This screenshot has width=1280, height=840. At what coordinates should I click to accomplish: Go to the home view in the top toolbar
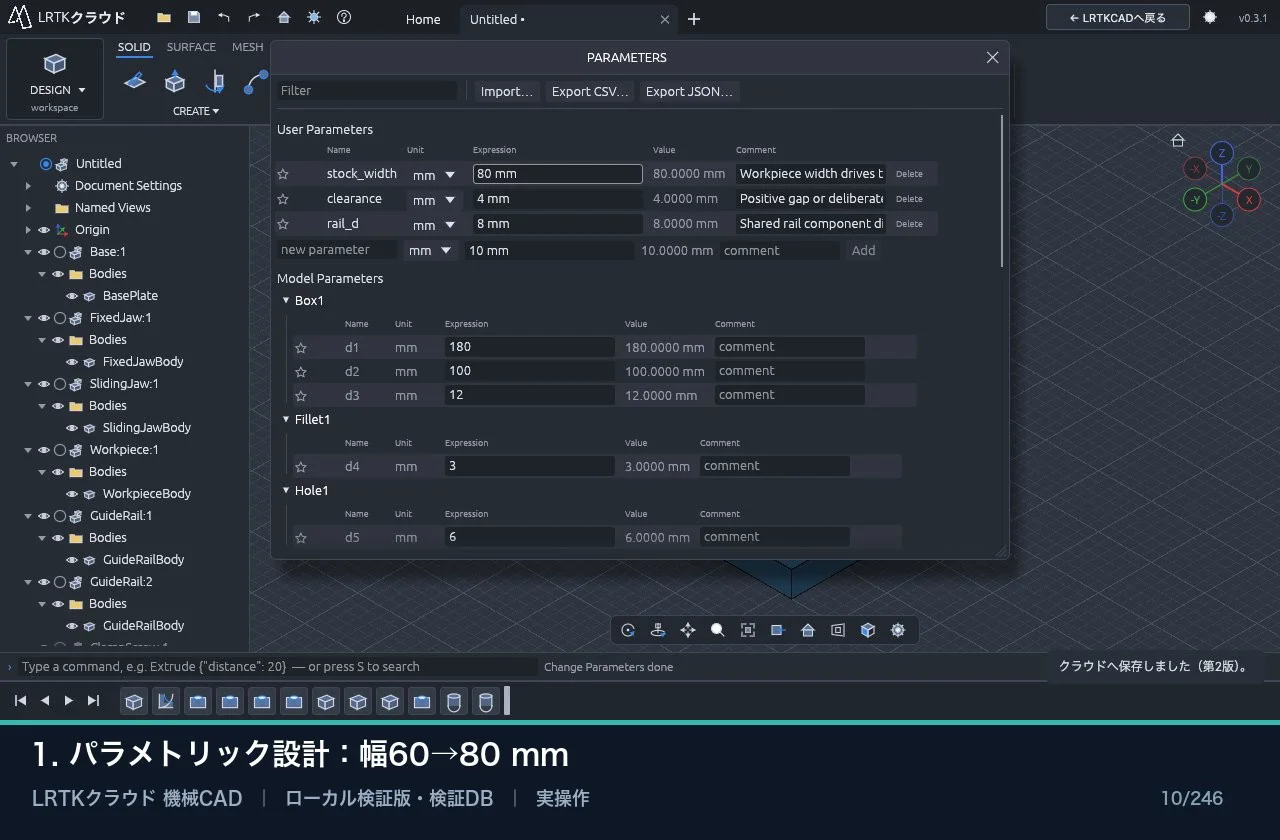point(284,18)
